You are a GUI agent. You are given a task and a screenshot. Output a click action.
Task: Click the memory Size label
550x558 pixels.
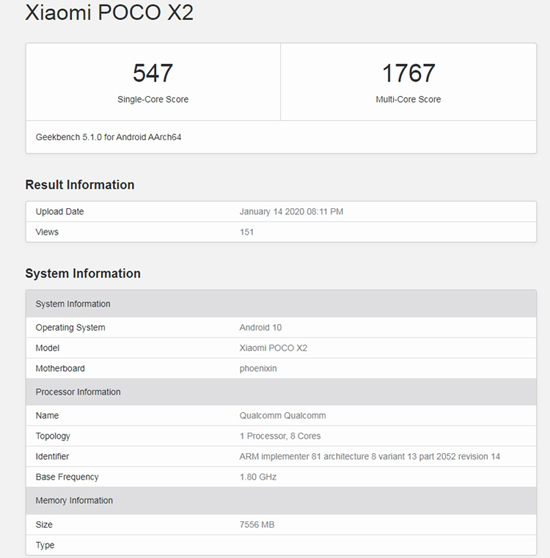[x=44, y=525]
